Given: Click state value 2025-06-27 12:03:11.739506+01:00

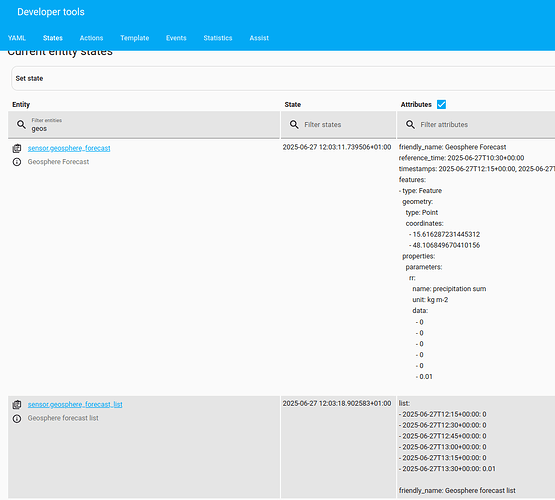Looking at the screenshot, I should pos(337,147).
